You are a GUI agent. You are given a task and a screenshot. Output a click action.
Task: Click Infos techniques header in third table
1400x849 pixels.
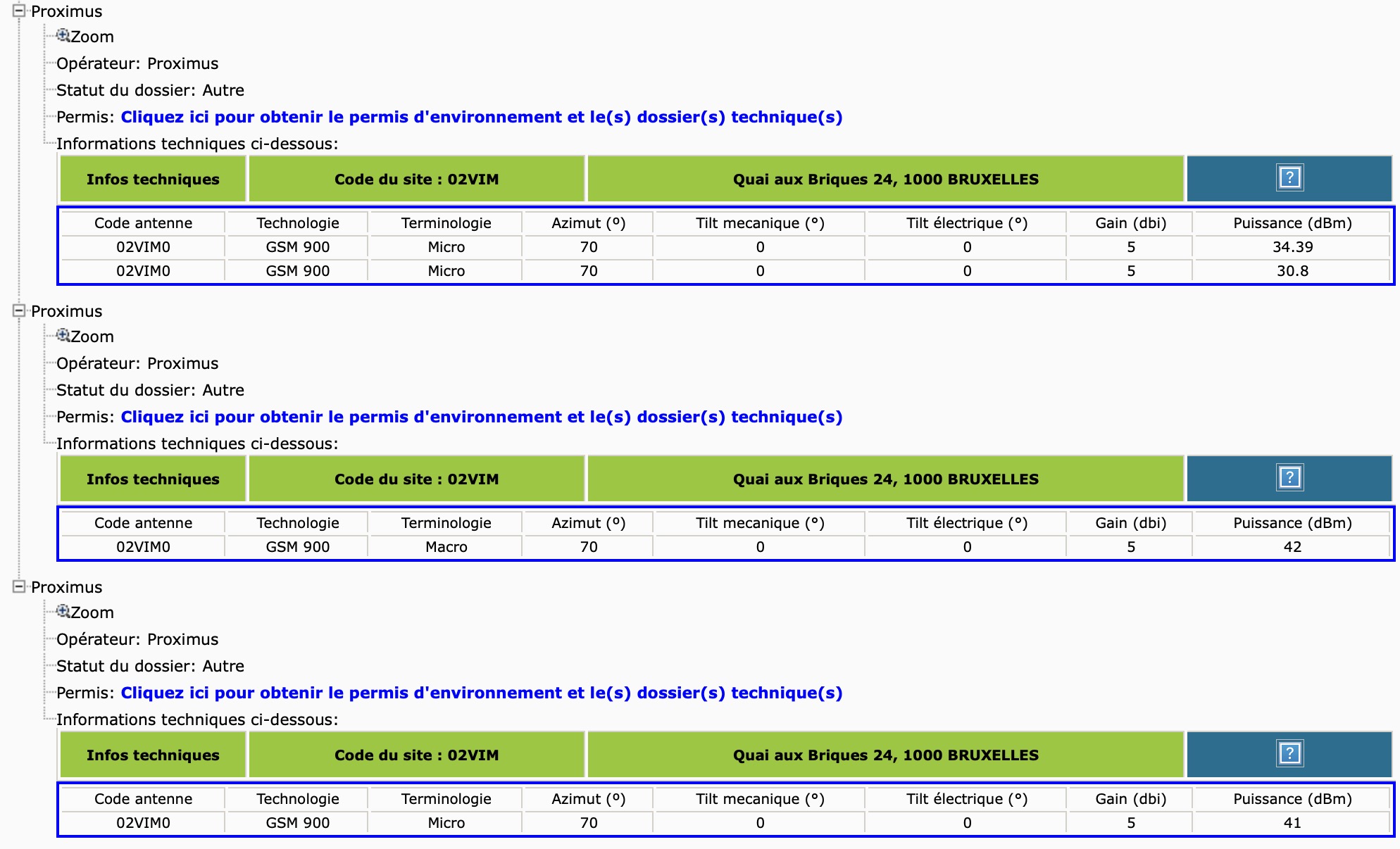point(153,755)
